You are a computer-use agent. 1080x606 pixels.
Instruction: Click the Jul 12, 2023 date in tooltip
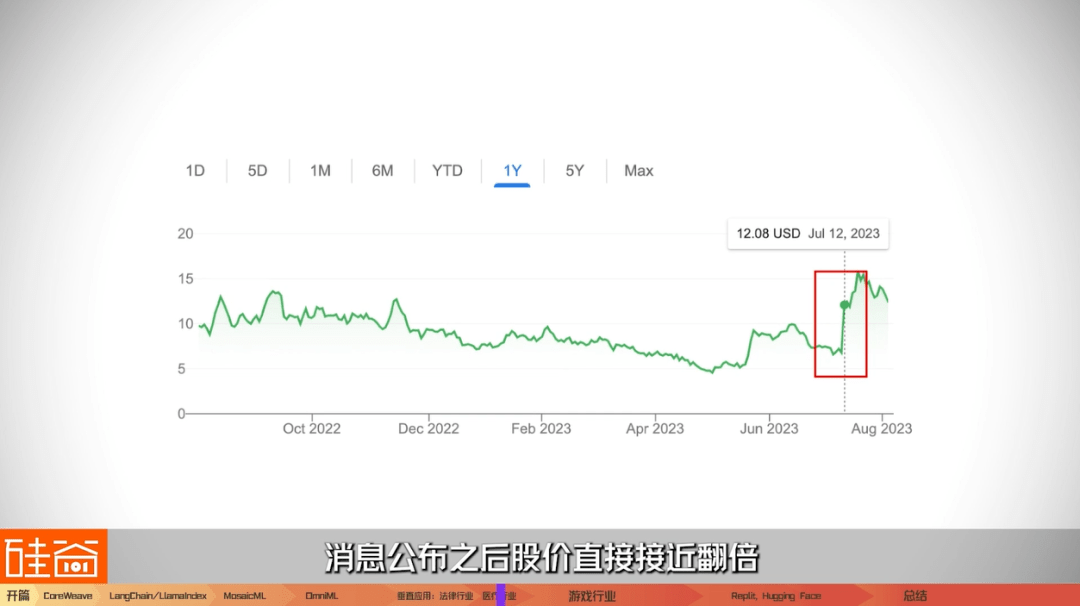[844, 233]
